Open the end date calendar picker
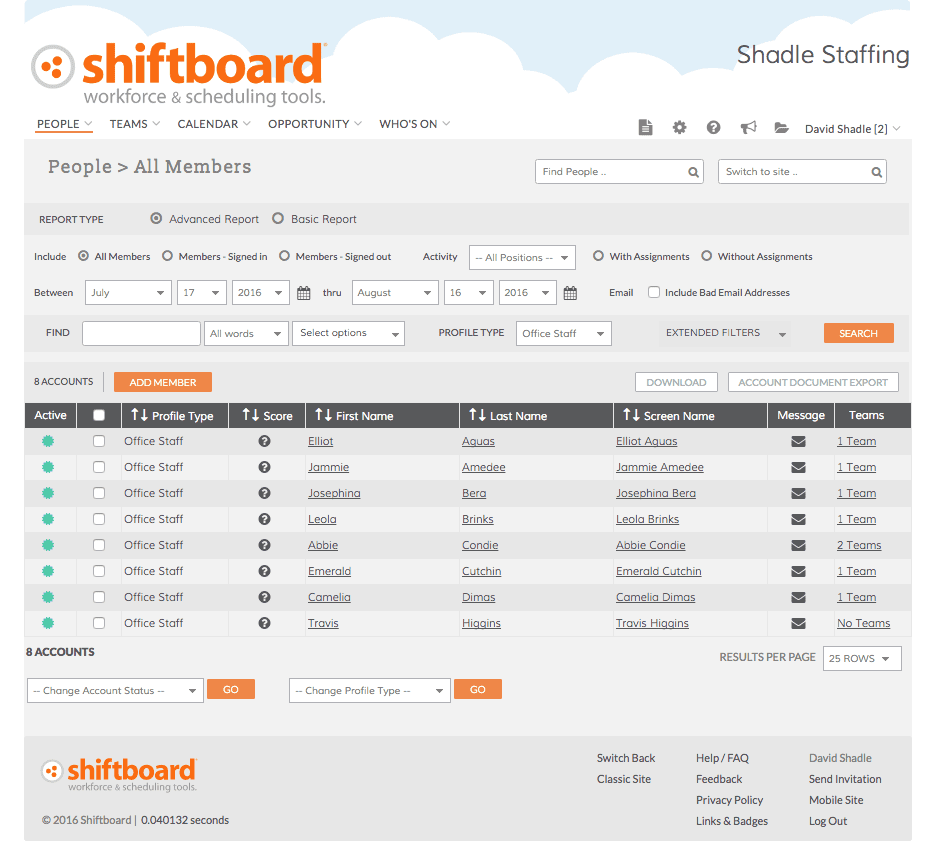Screen dimensions: 937x859 (x=570, y=293)
